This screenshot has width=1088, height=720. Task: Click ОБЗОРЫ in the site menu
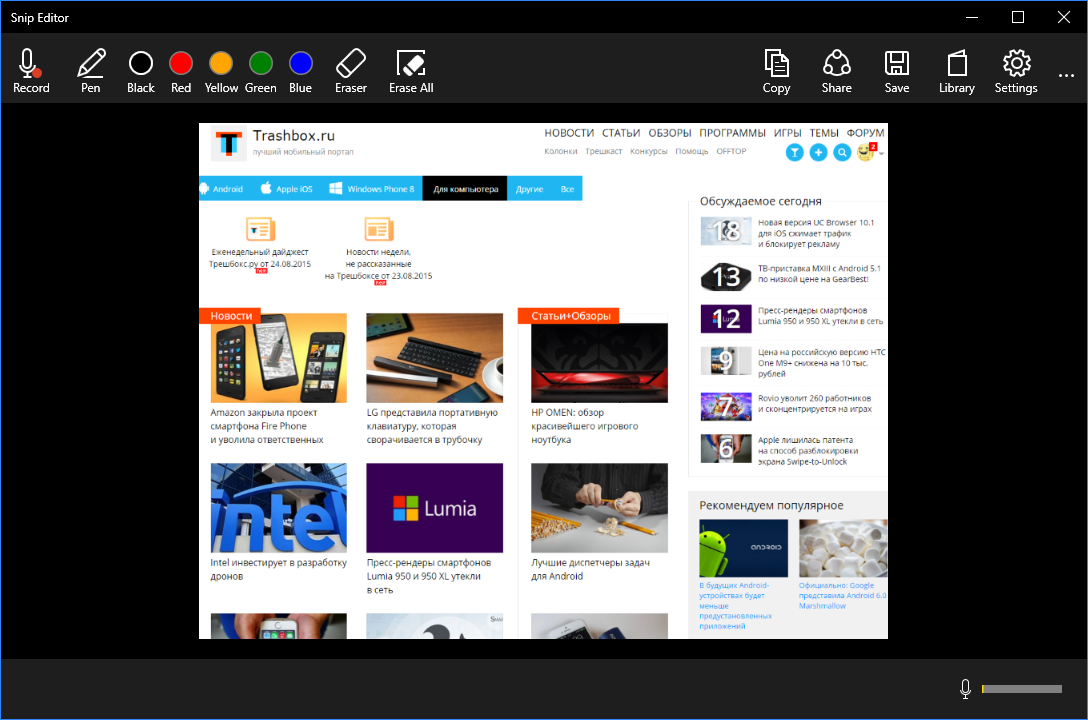(x=670, y=133)
